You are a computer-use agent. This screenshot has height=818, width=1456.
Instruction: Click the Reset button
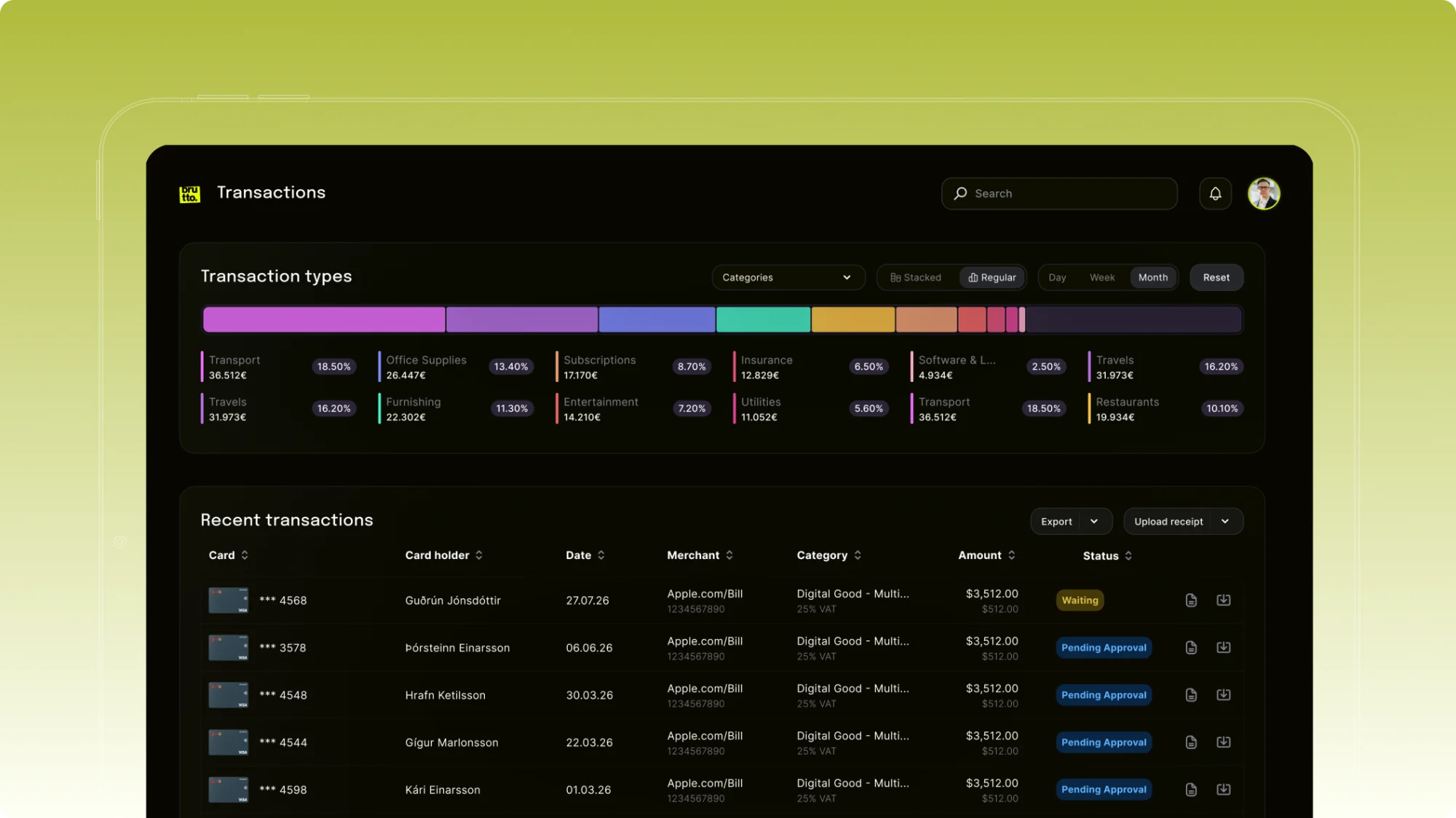tap(1216, 277)
